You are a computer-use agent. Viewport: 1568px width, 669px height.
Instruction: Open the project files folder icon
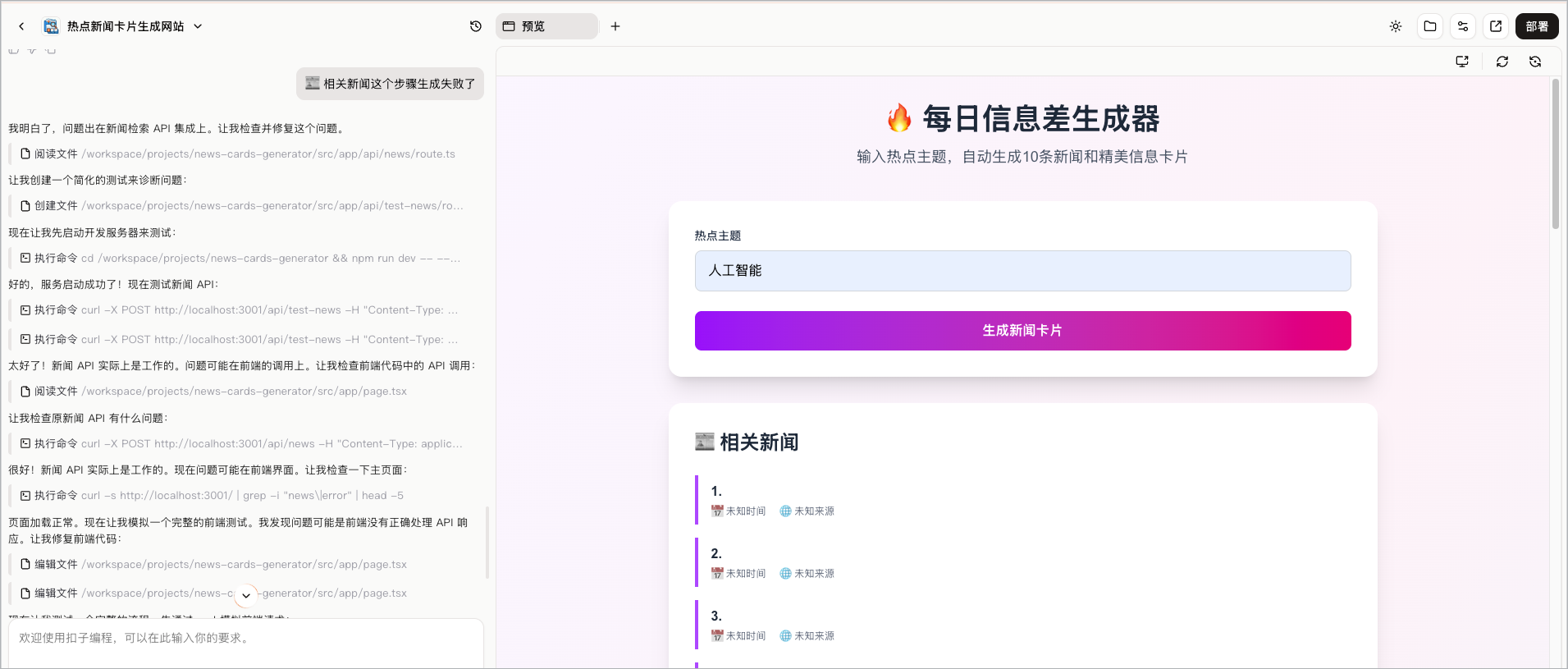point(1430,26)
